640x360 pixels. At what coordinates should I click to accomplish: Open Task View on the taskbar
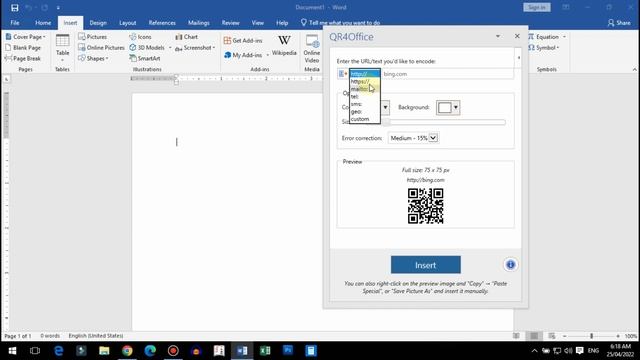[x=35, y=351]
